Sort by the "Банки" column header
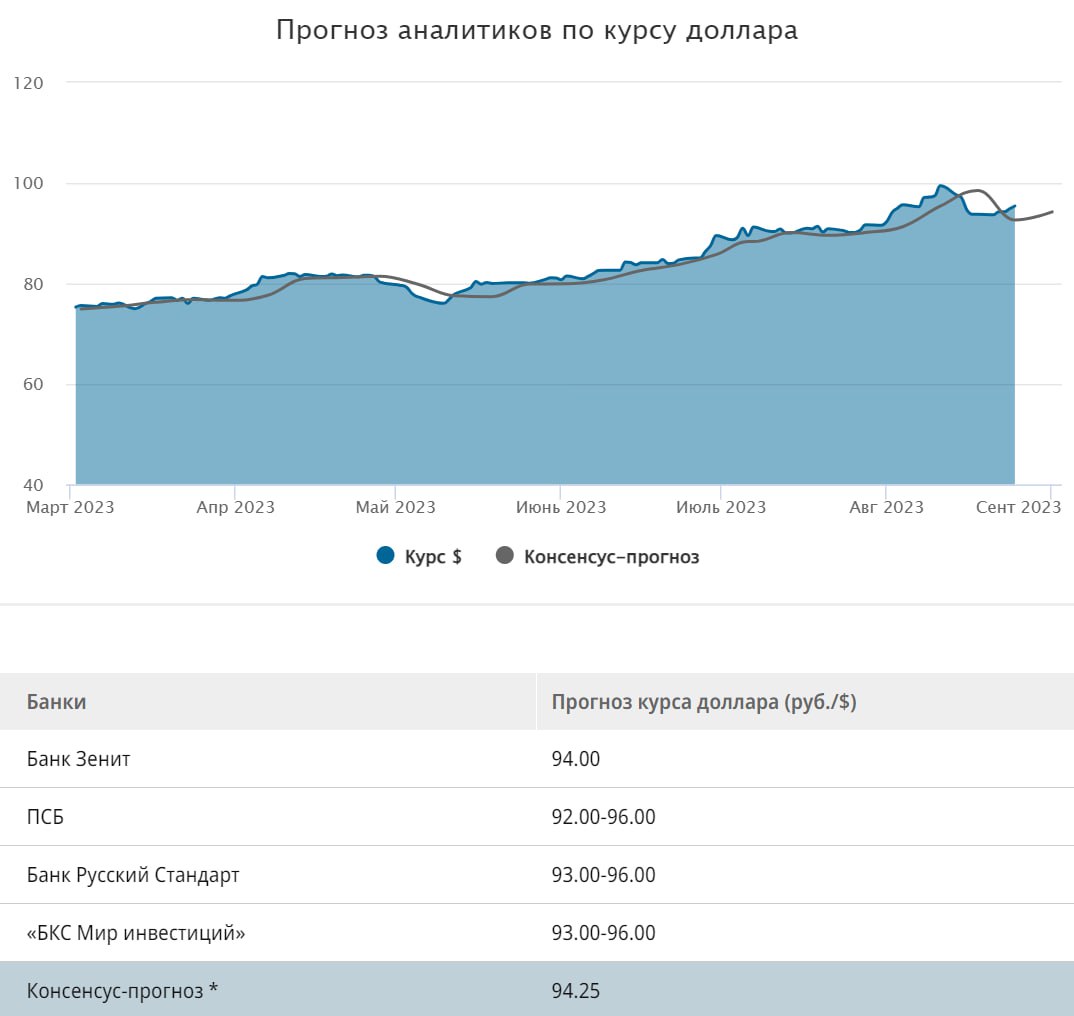The width and height of the screenshot is (1074, 1016). point(56,702)
